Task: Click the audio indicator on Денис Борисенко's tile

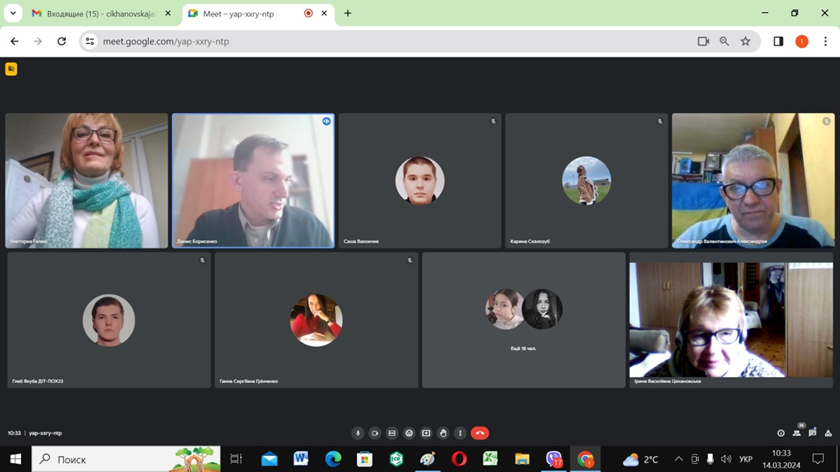Action: (326, 122)
